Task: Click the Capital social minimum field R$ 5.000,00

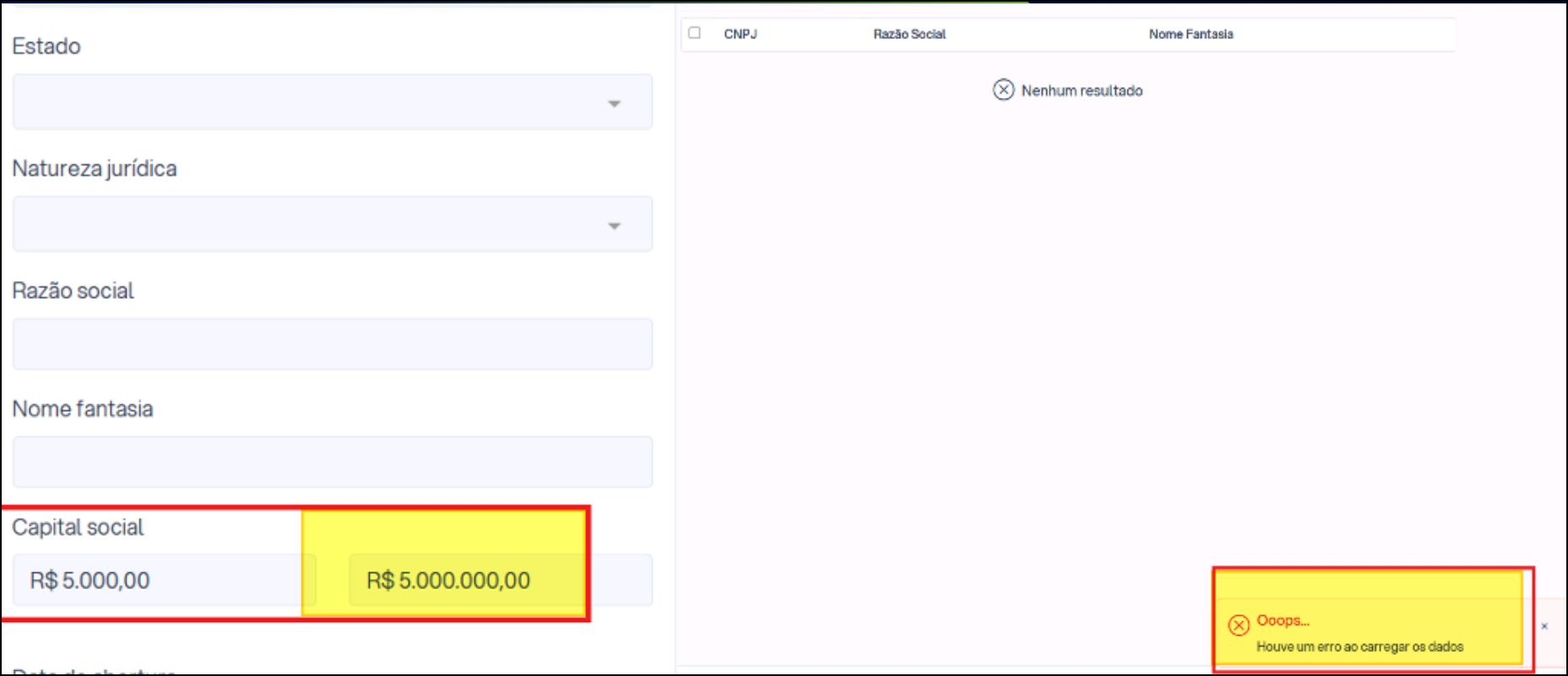Action: (x=164, y=581)
